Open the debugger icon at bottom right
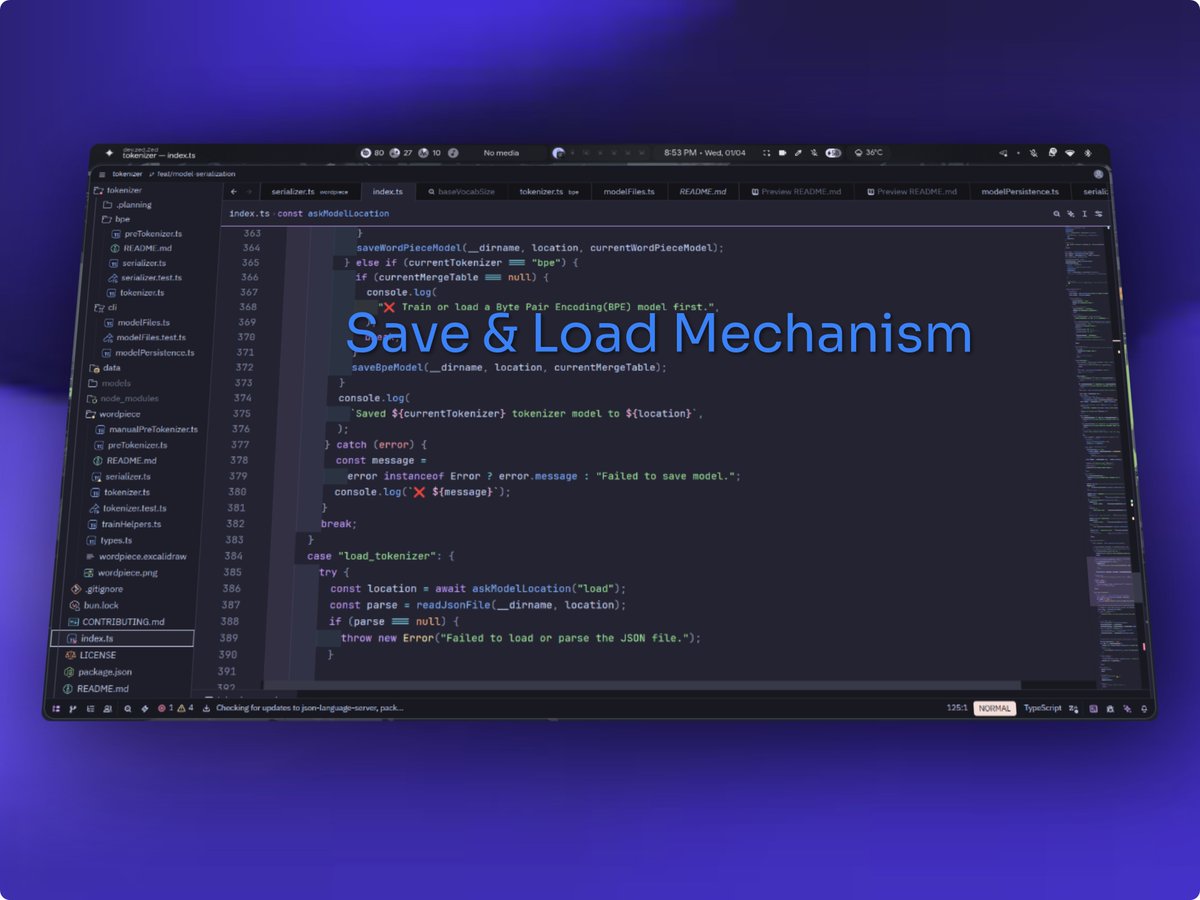The image size is (1200, 900). click(x=1111, y=708)
